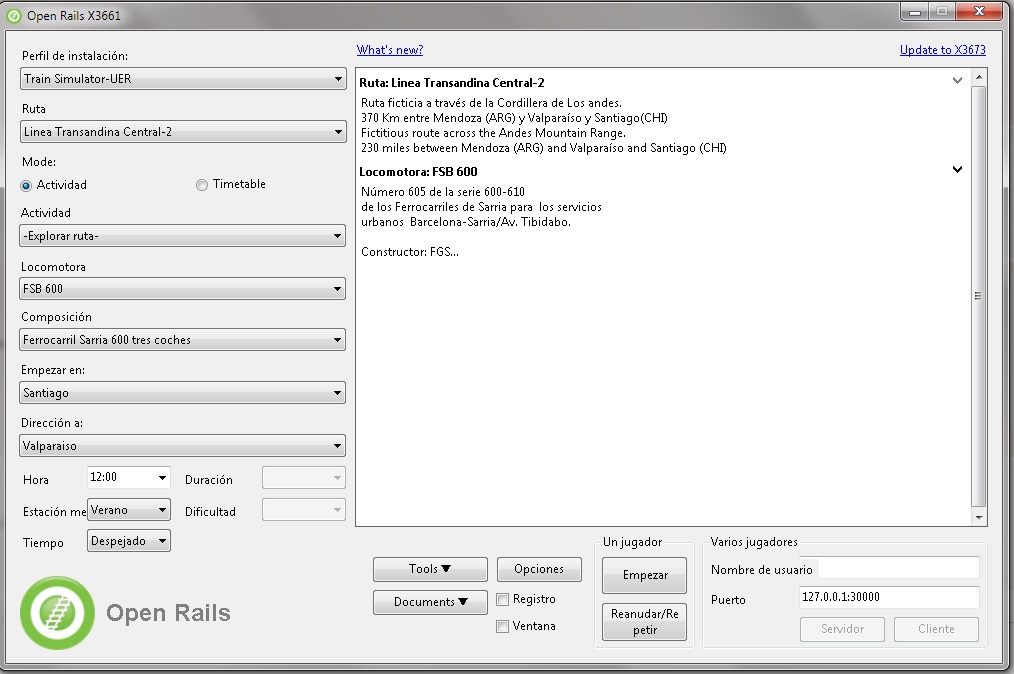This screenshot has height=674, width=1014.
Task: Collapse the Locomotora description chevron
Action: 957,170
